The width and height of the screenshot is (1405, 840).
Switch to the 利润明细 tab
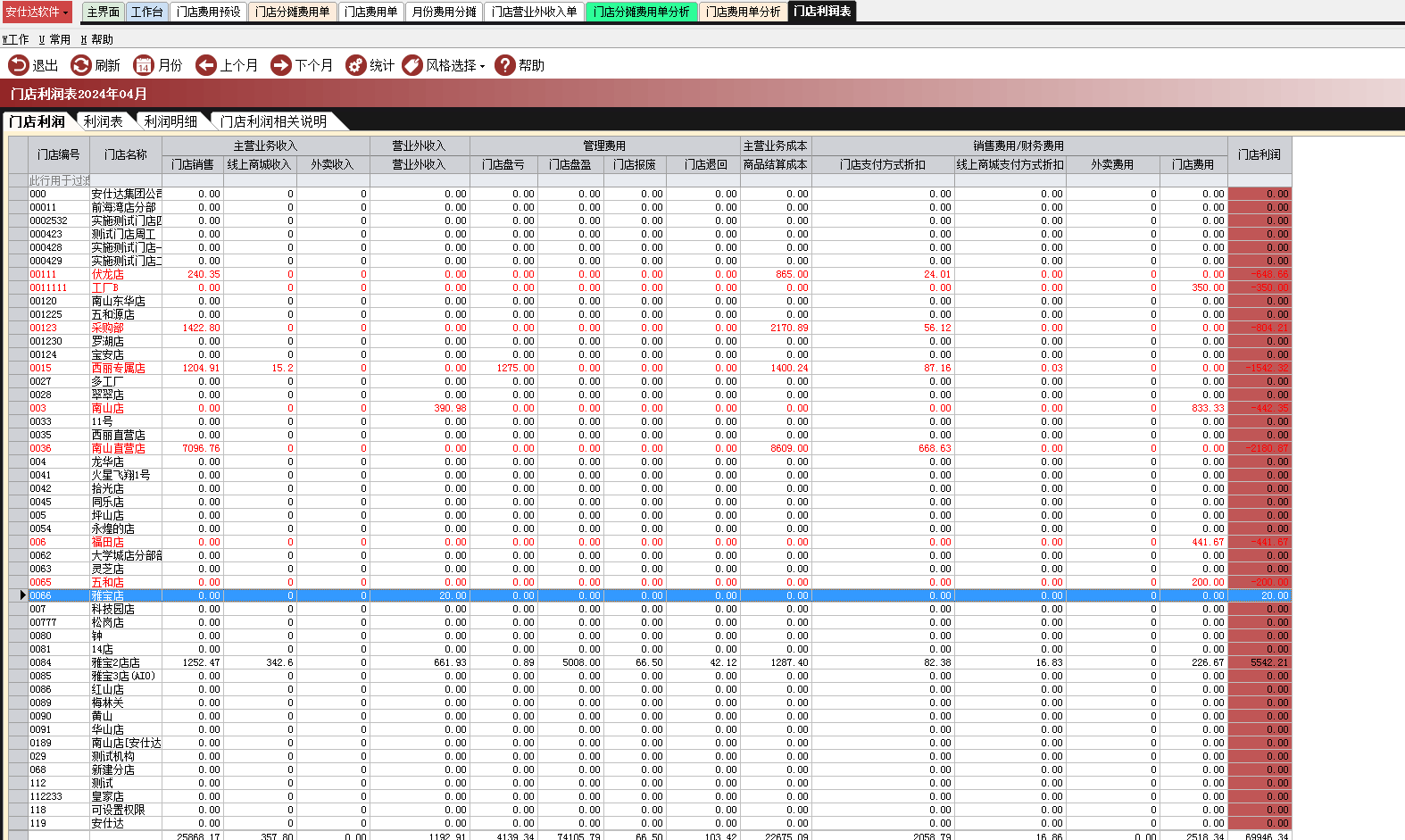[170, 121]
